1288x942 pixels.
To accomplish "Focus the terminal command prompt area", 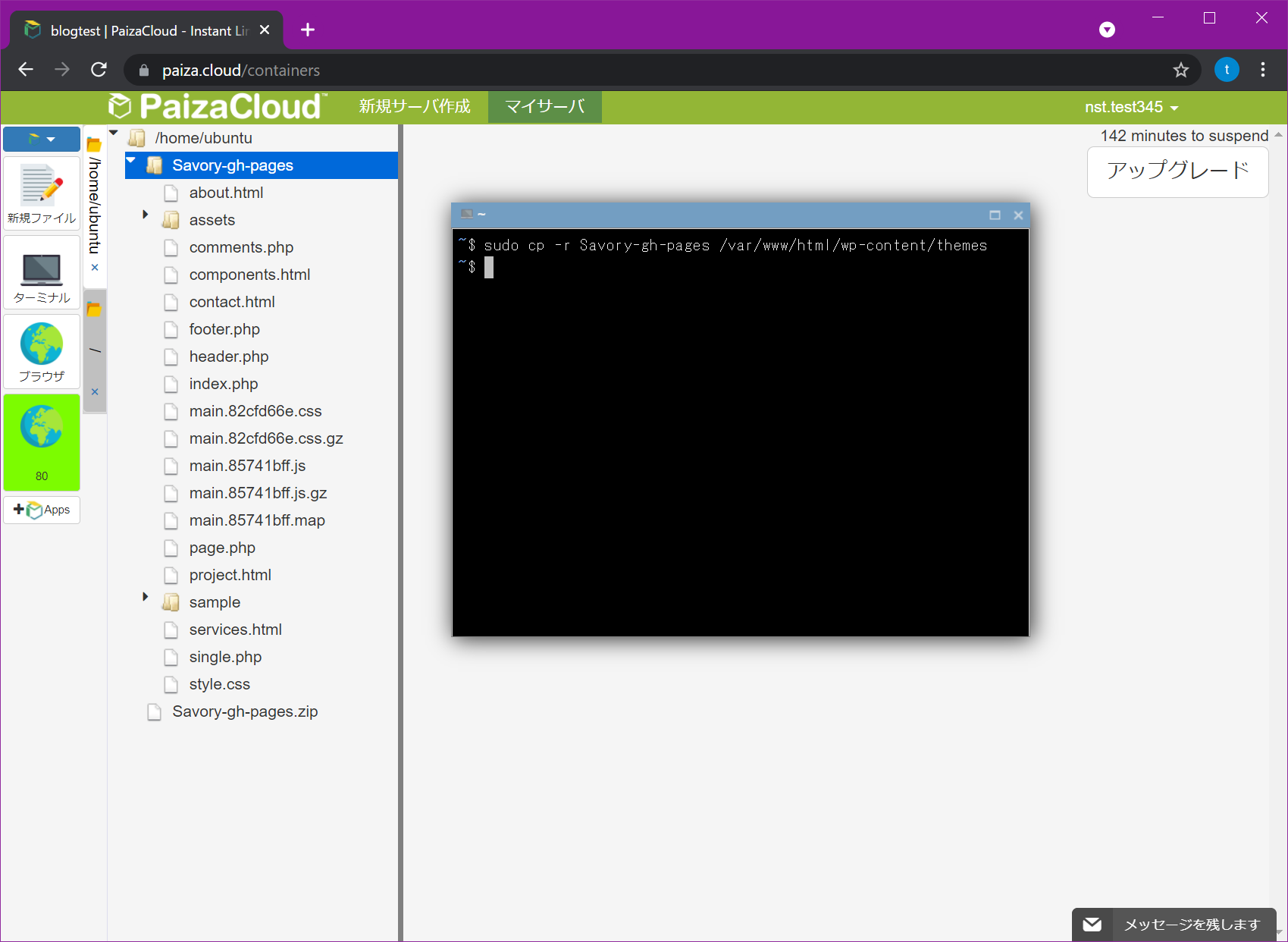I will tap(740, 432).
